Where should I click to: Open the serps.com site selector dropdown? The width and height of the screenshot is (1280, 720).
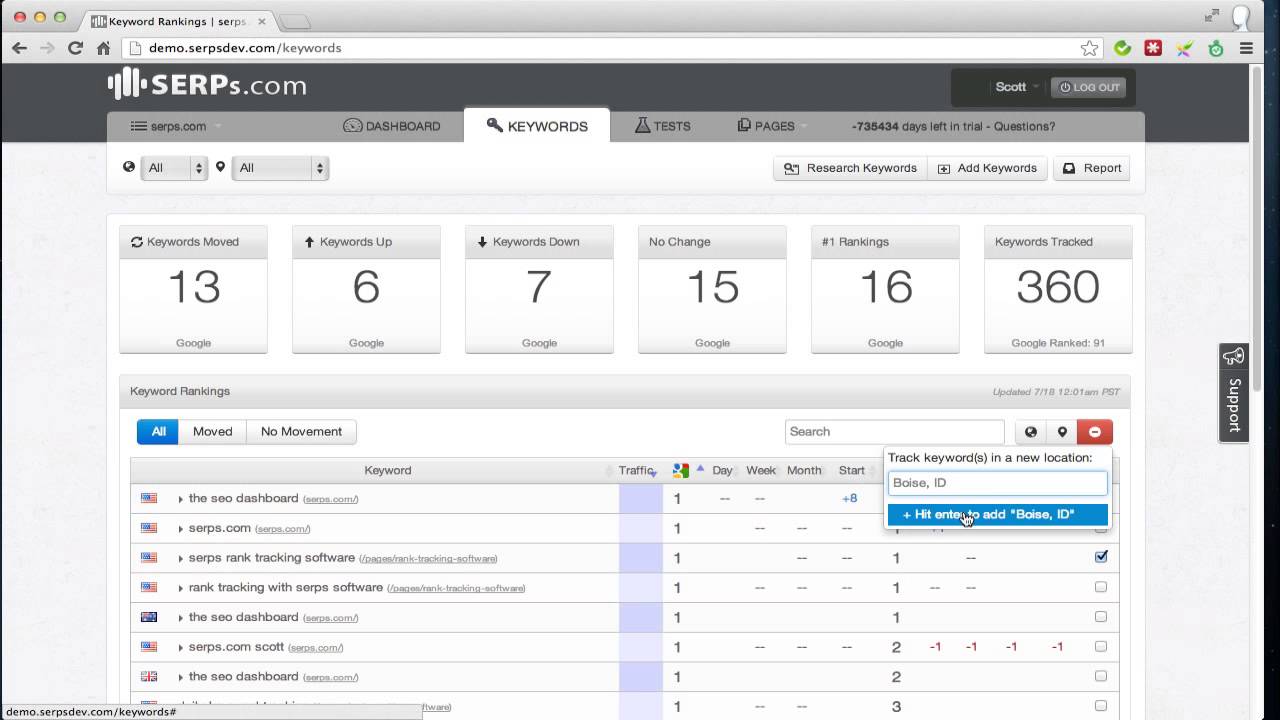tap(176, 126)
